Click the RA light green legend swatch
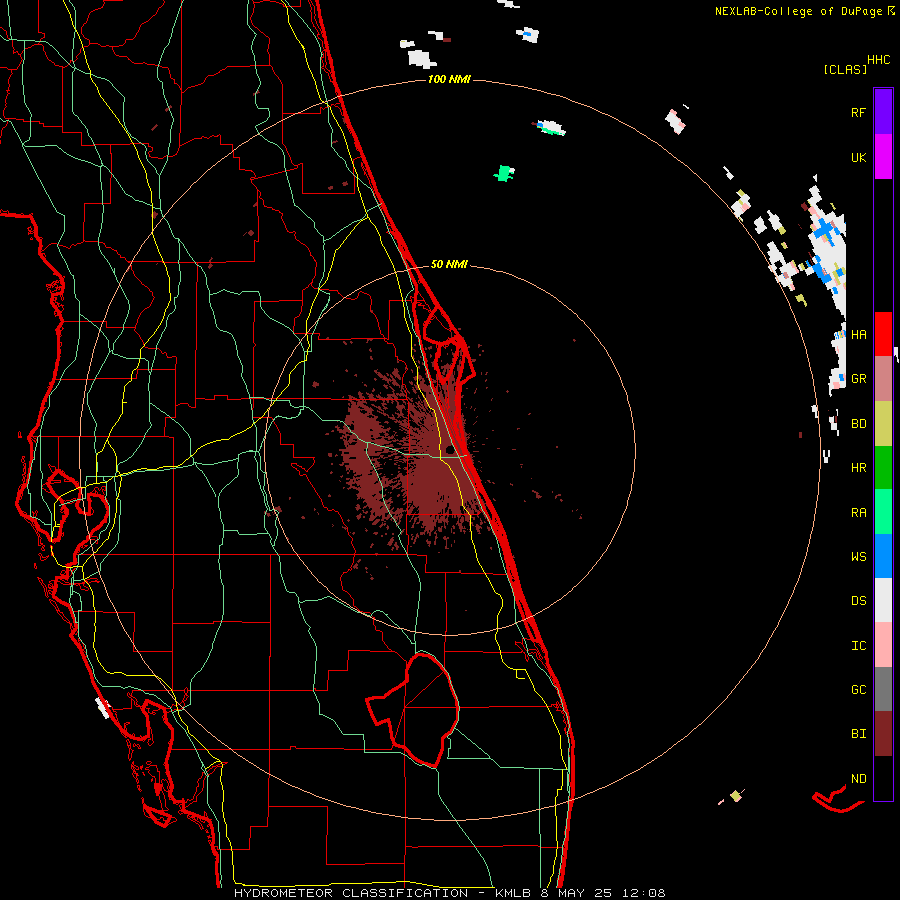 [883, 512]
